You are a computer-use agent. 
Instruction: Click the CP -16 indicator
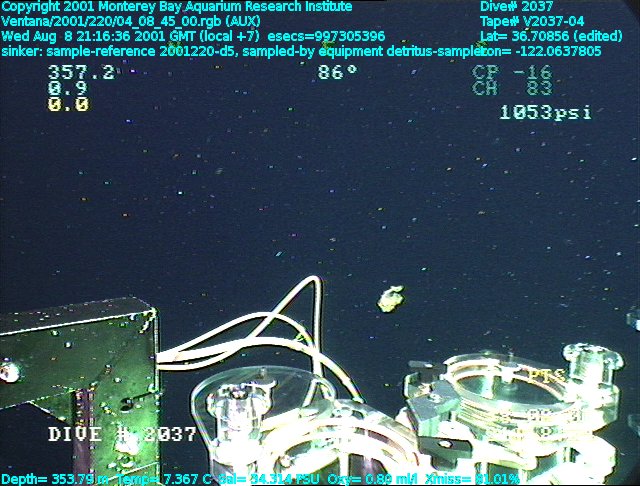click(512, 73)
